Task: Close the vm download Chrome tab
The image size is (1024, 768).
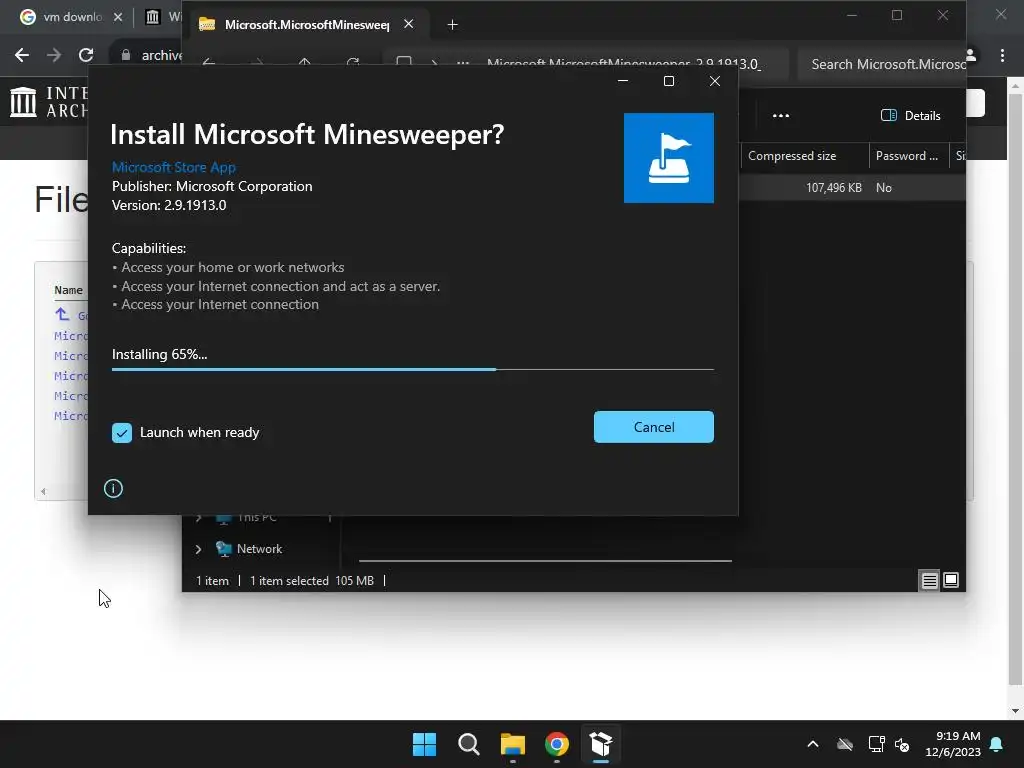Action: pyautogui.click(x=118, y=17)
